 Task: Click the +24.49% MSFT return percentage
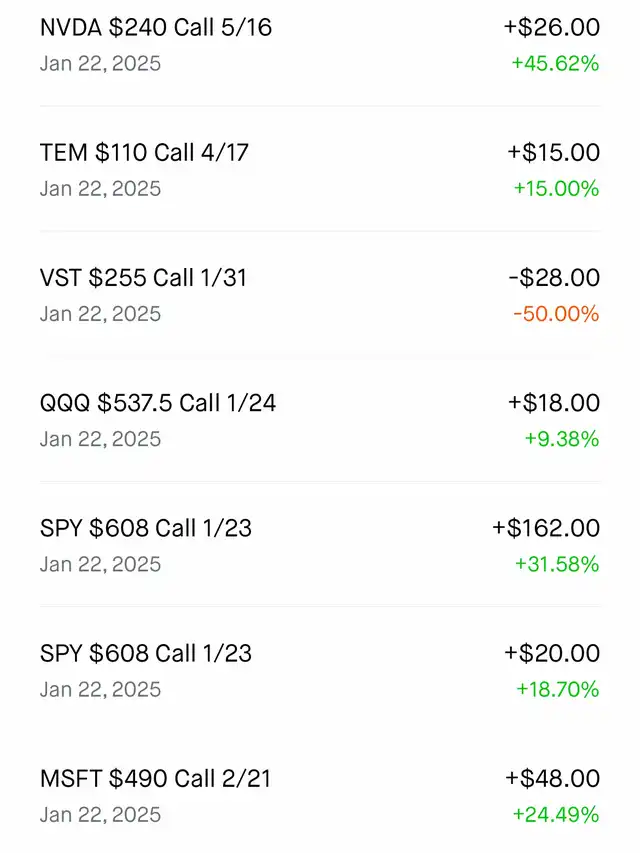(555, 814)
